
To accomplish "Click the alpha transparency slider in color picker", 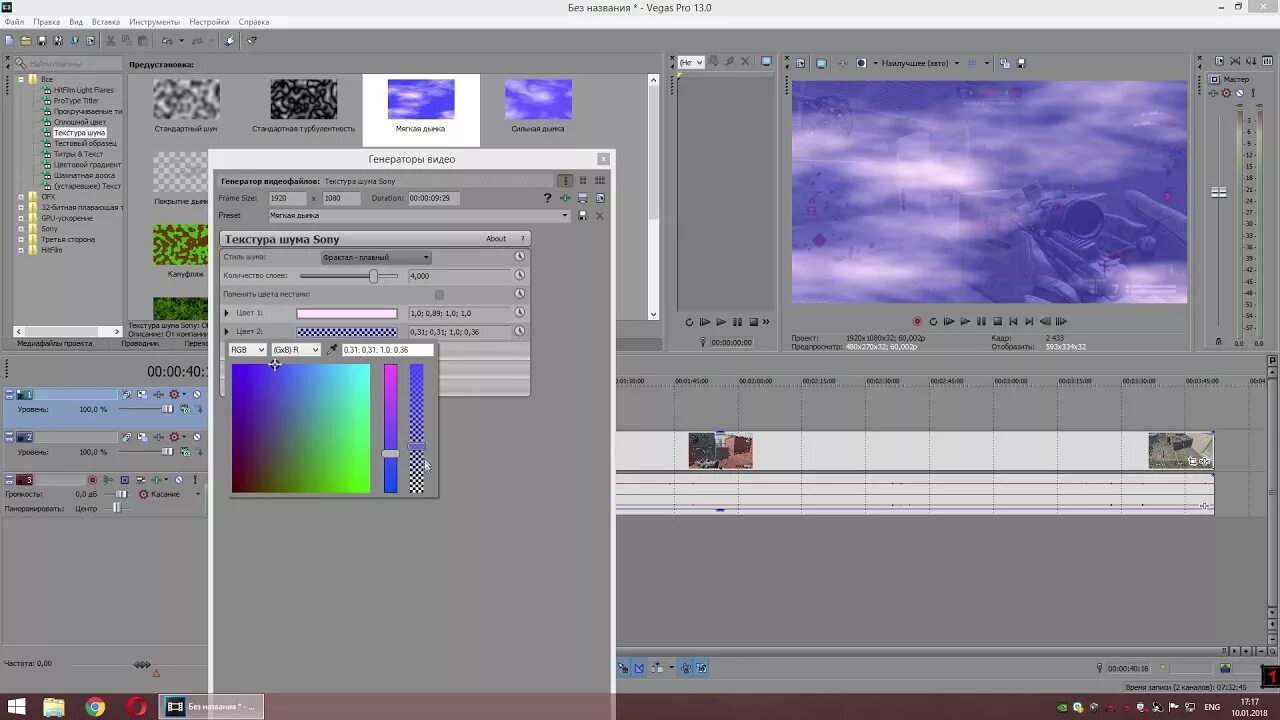I will tap(417, 429).
